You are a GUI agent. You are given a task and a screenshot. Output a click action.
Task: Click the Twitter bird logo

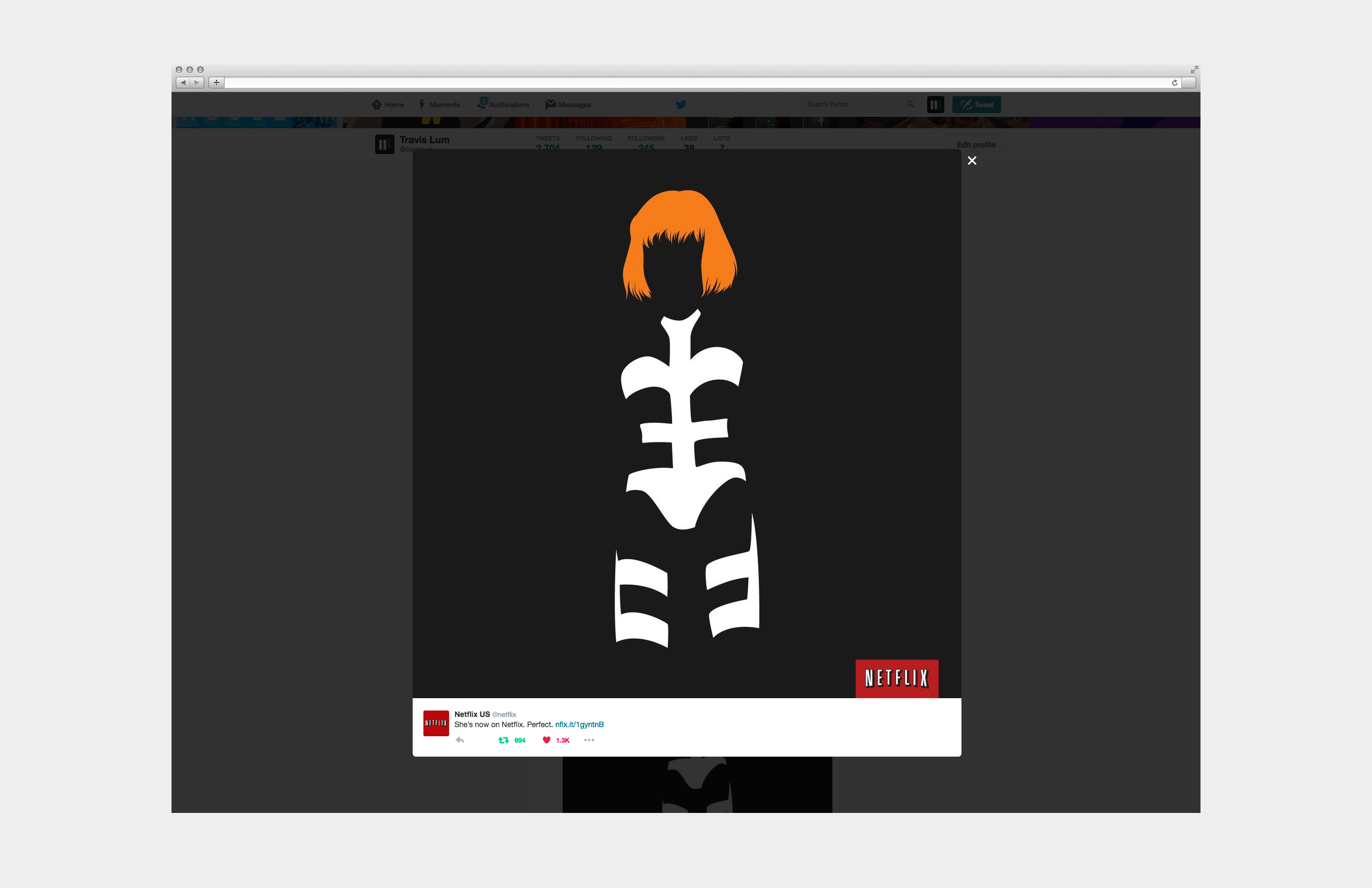click(681, 105)
